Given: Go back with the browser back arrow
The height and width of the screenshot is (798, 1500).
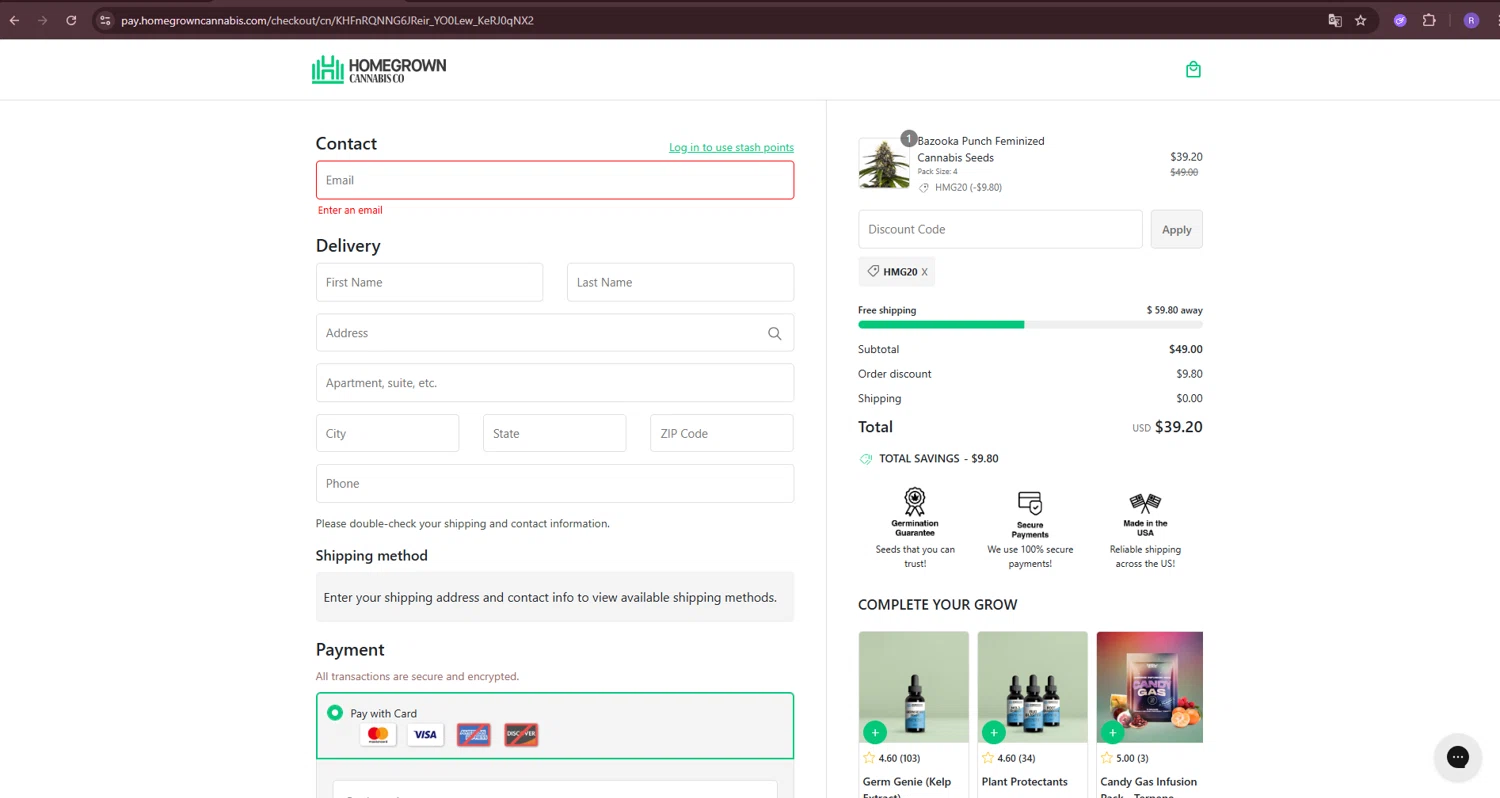Looking at the screenshot, I should click(14, 20).
